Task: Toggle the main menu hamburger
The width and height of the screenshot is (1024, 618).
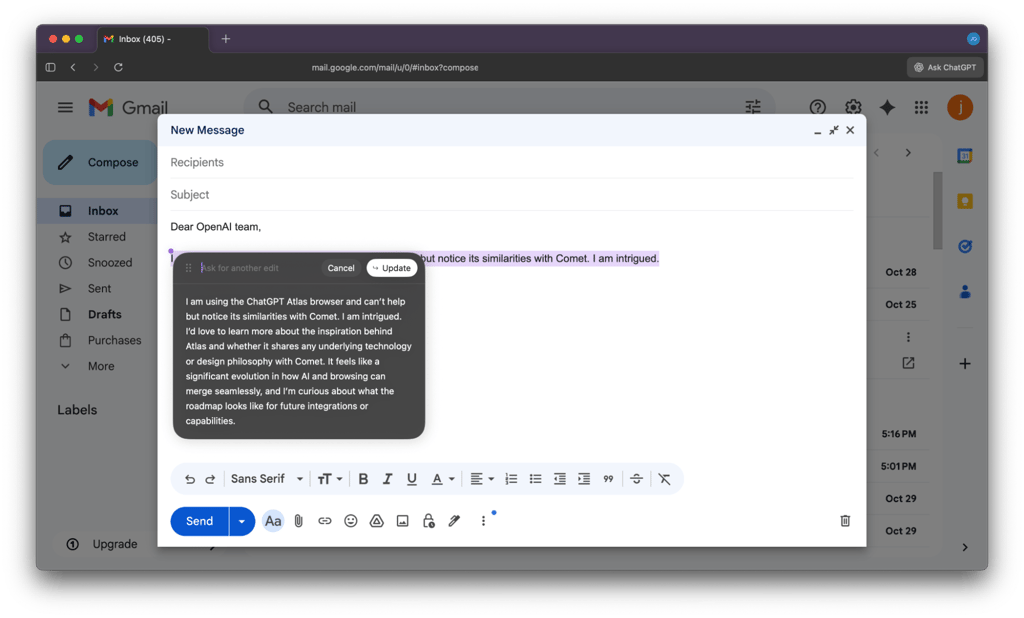Action: 65,107
